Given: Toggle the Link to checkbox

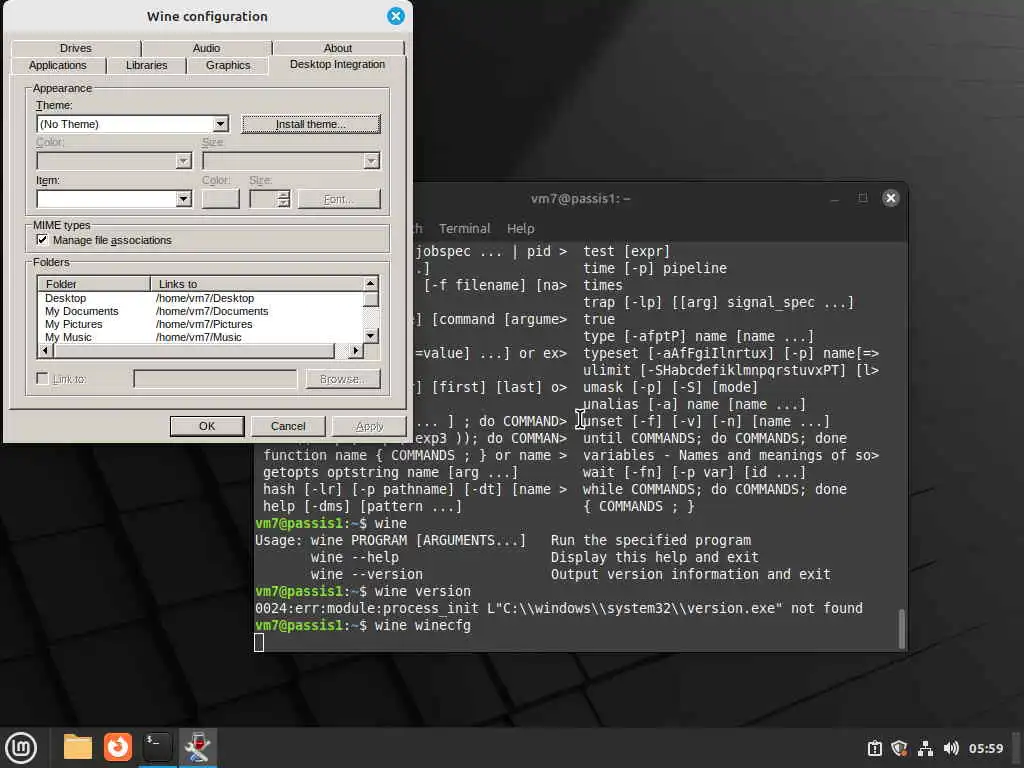Looking at the screenshot, I should 42,378.
